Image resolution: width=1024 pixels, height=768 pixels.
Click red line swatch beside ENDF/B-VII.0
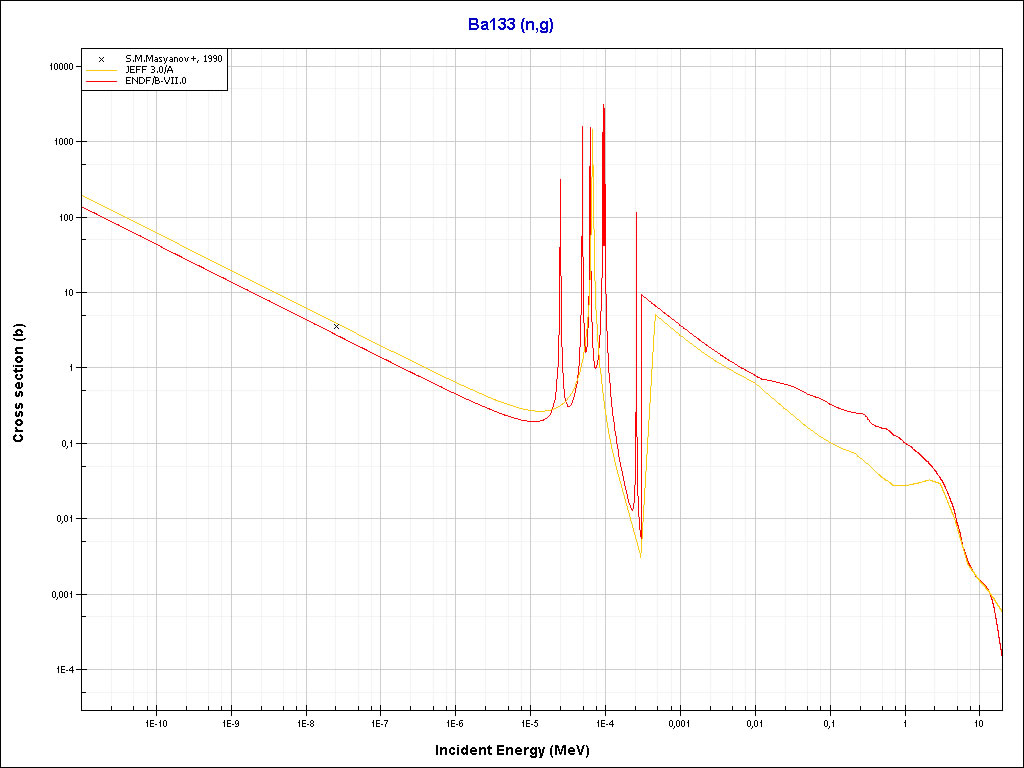point(101,81)
